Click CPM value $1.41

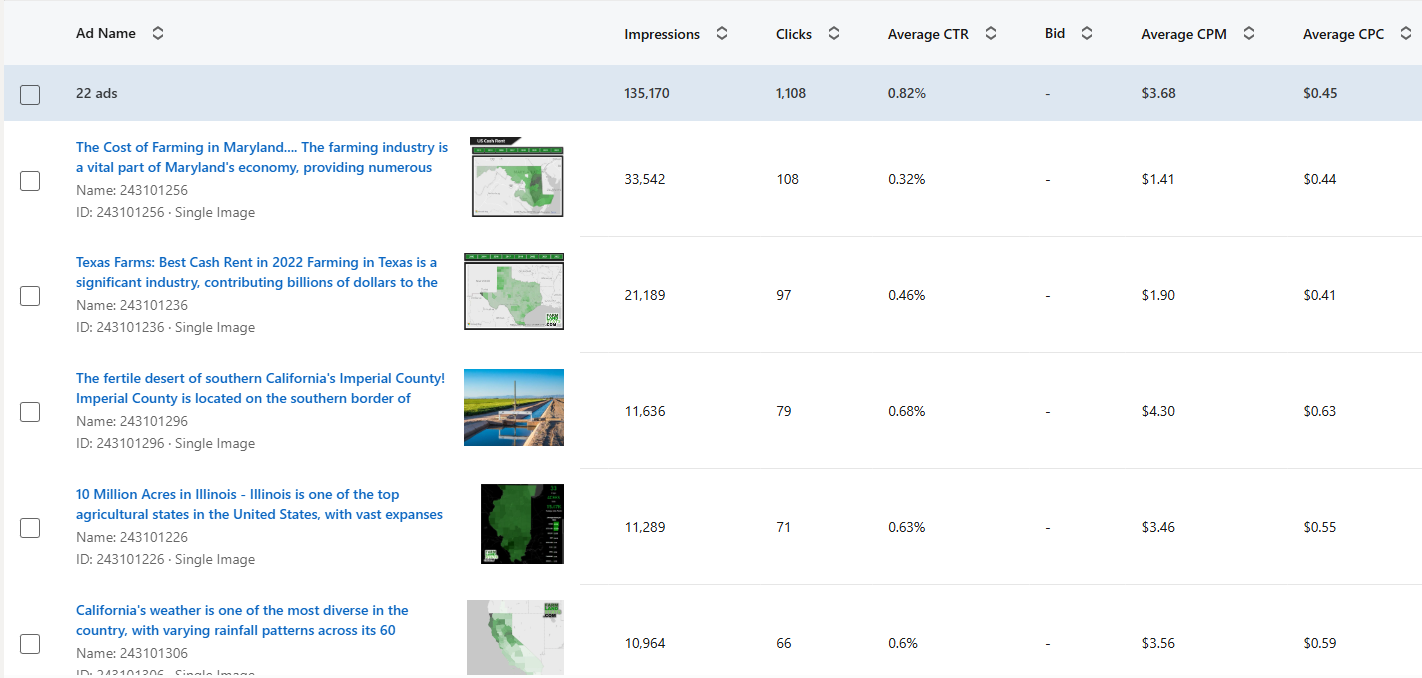[x=1158, y=179]
